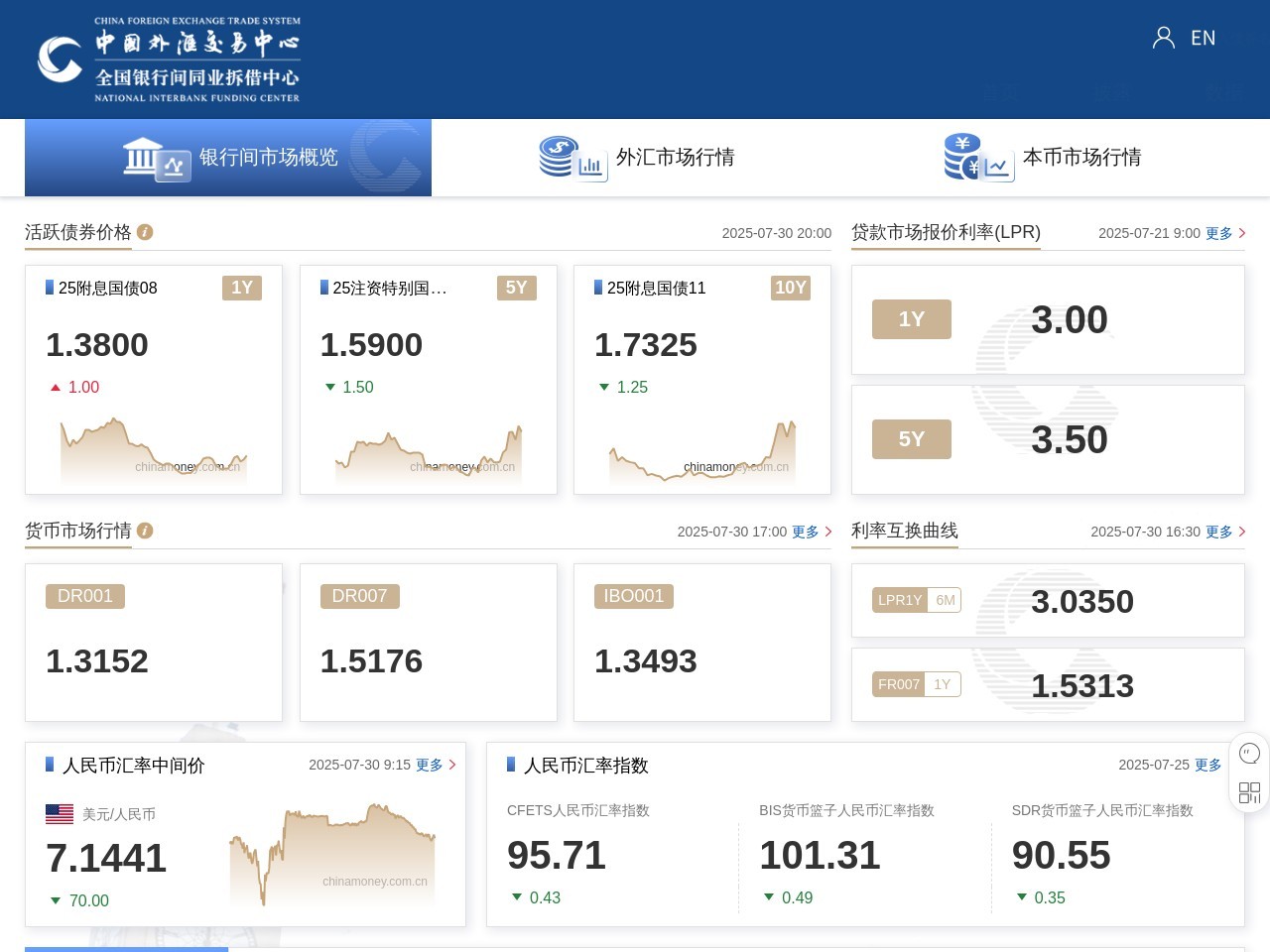Click the blue carousel indicator at bottom left
This screenshot has width=1270, height=952.
(x=126, y=949)
